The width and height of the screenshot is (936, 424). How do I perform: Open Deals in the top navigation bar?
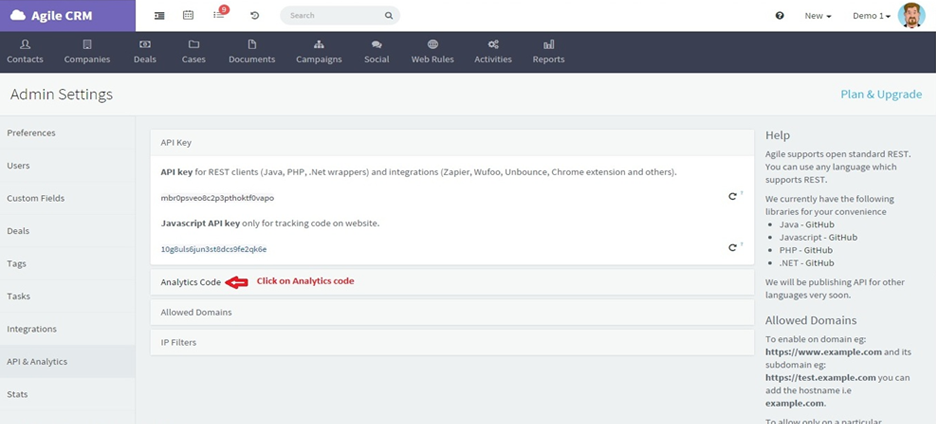145,52
